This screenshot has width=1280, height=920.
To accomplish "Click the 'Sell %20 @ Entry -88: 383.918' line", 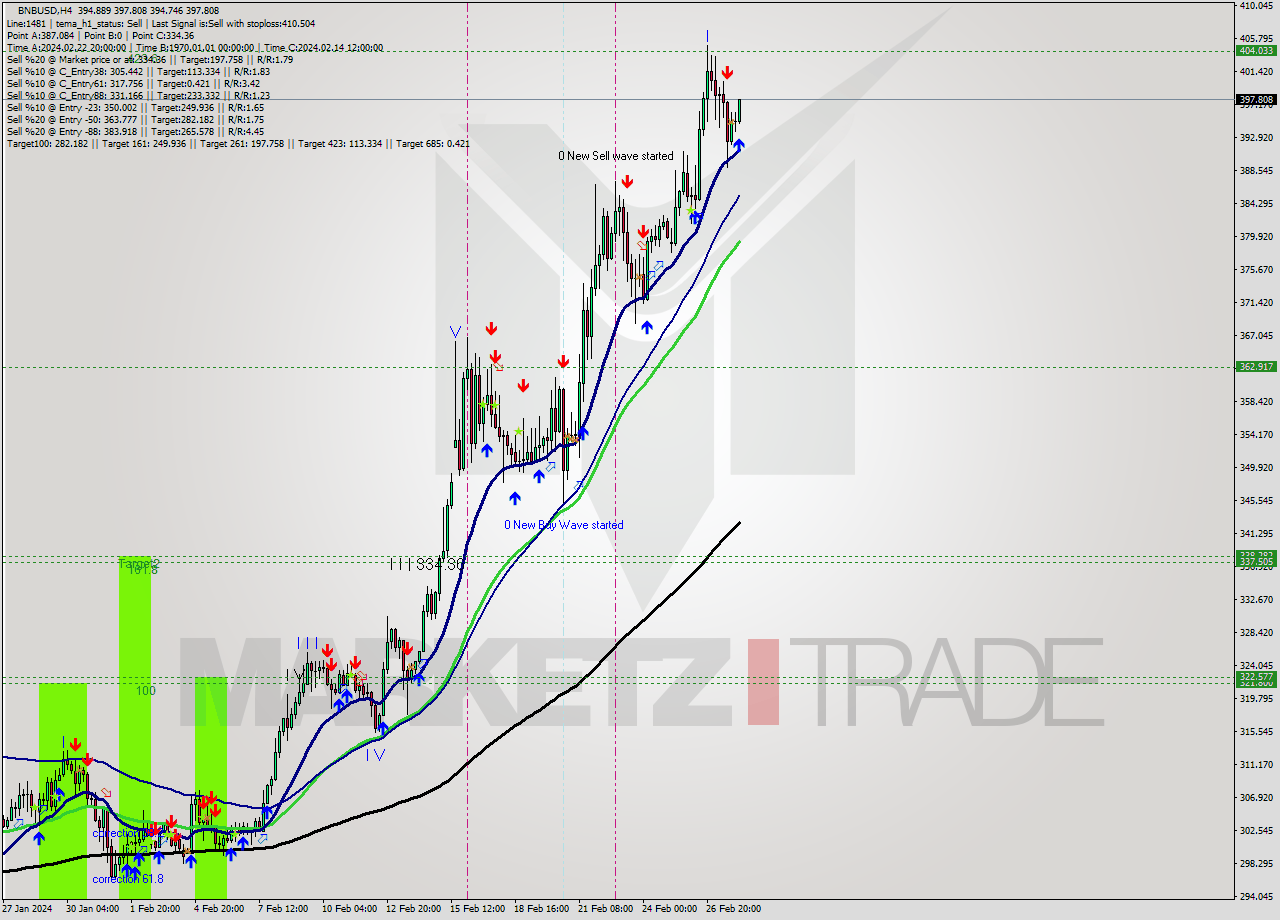I will tap(135, 131).
